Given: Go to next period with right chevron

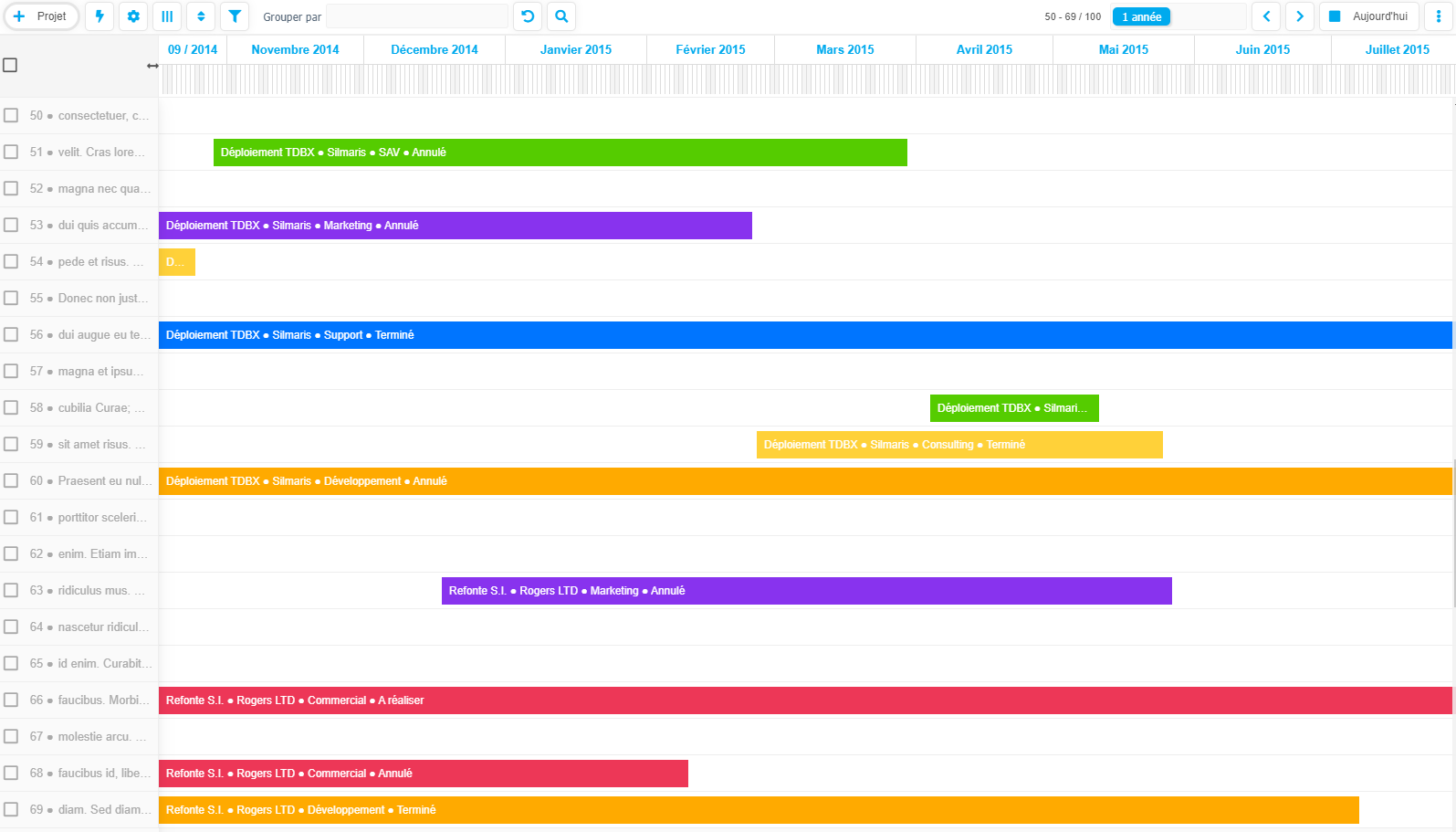Looking at the screenshot, I should [x=1300, y=16].
